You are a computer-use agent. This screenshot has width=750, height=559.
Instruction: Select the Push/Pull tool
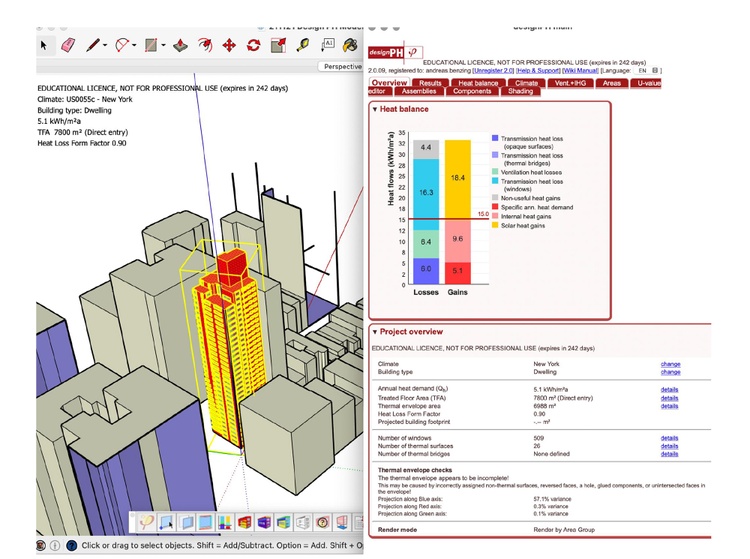(x=180, y=45)
